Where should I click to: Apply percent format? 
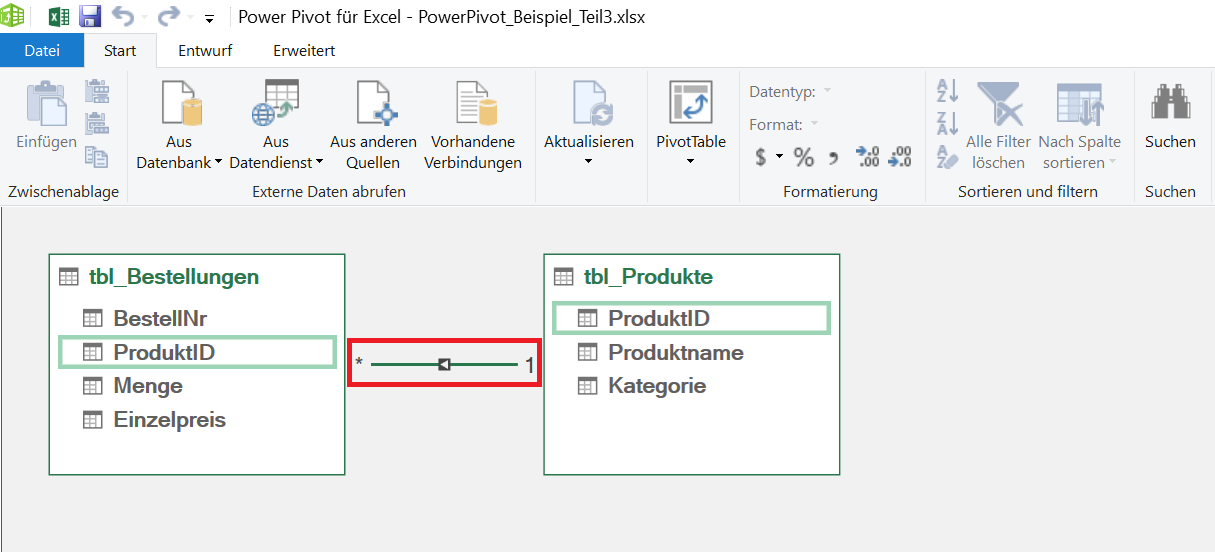[x=804, y=157]
